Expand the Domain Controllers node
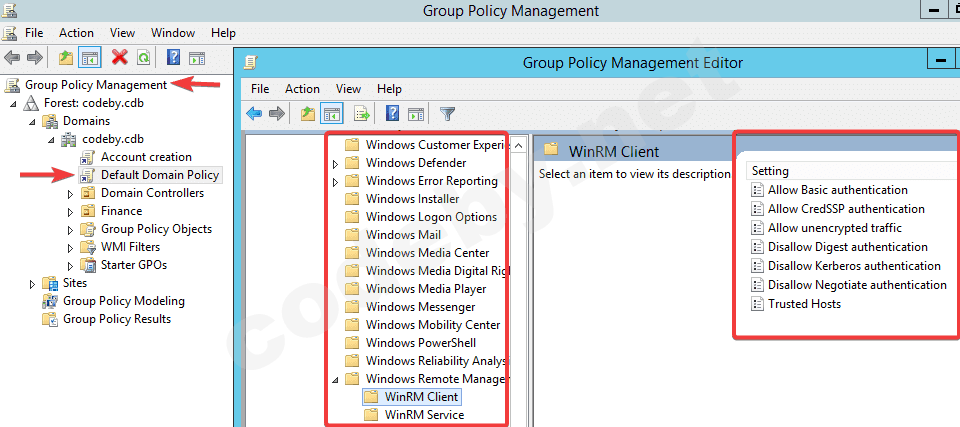960x427 pixels. (70, 193)
